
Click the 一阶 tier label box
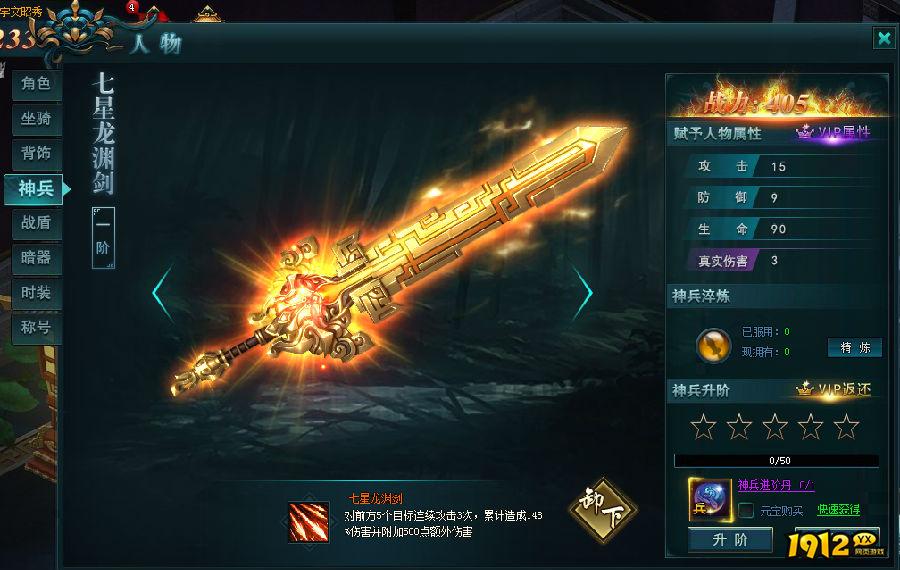pos(103,238)
